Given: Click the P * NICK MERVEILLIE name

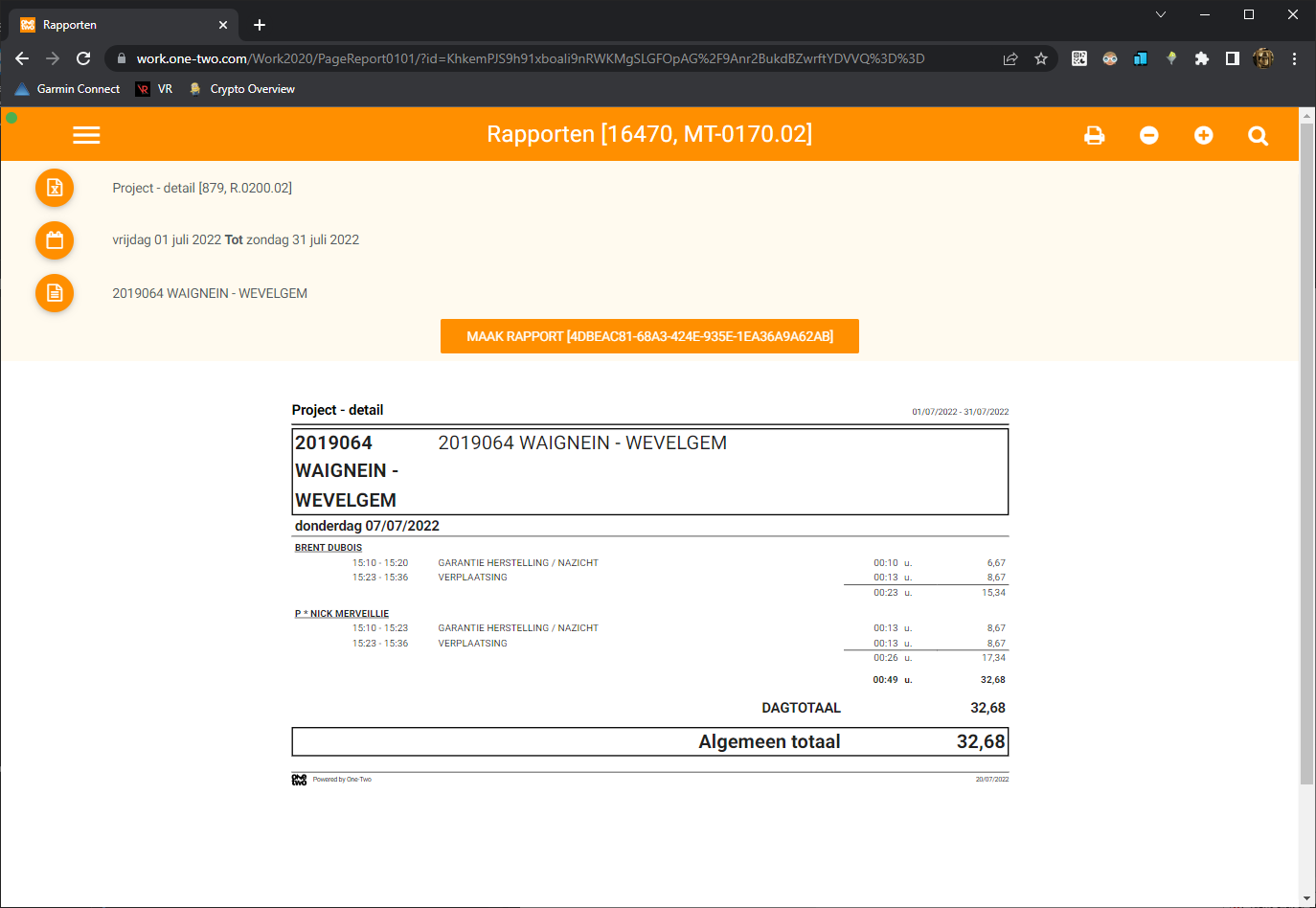Looking at the screenshot, I should pos(342,614).
